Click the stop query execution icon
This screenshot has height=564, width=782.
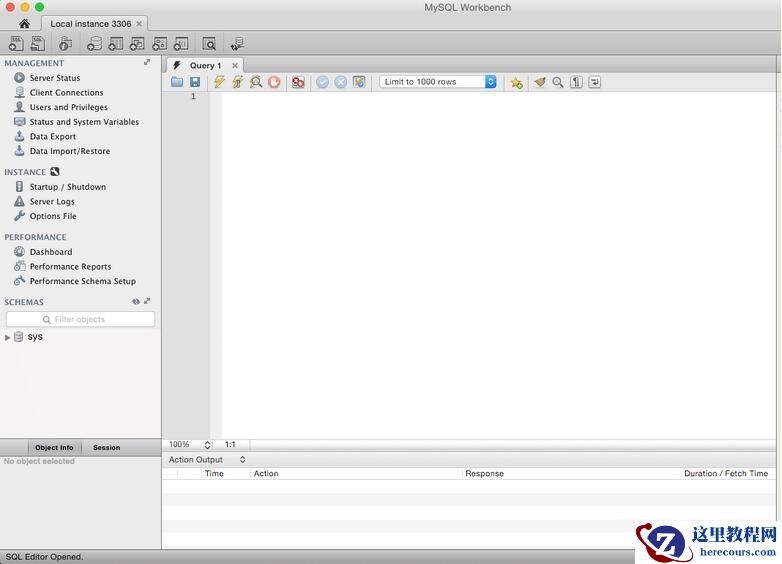point(274,82)
